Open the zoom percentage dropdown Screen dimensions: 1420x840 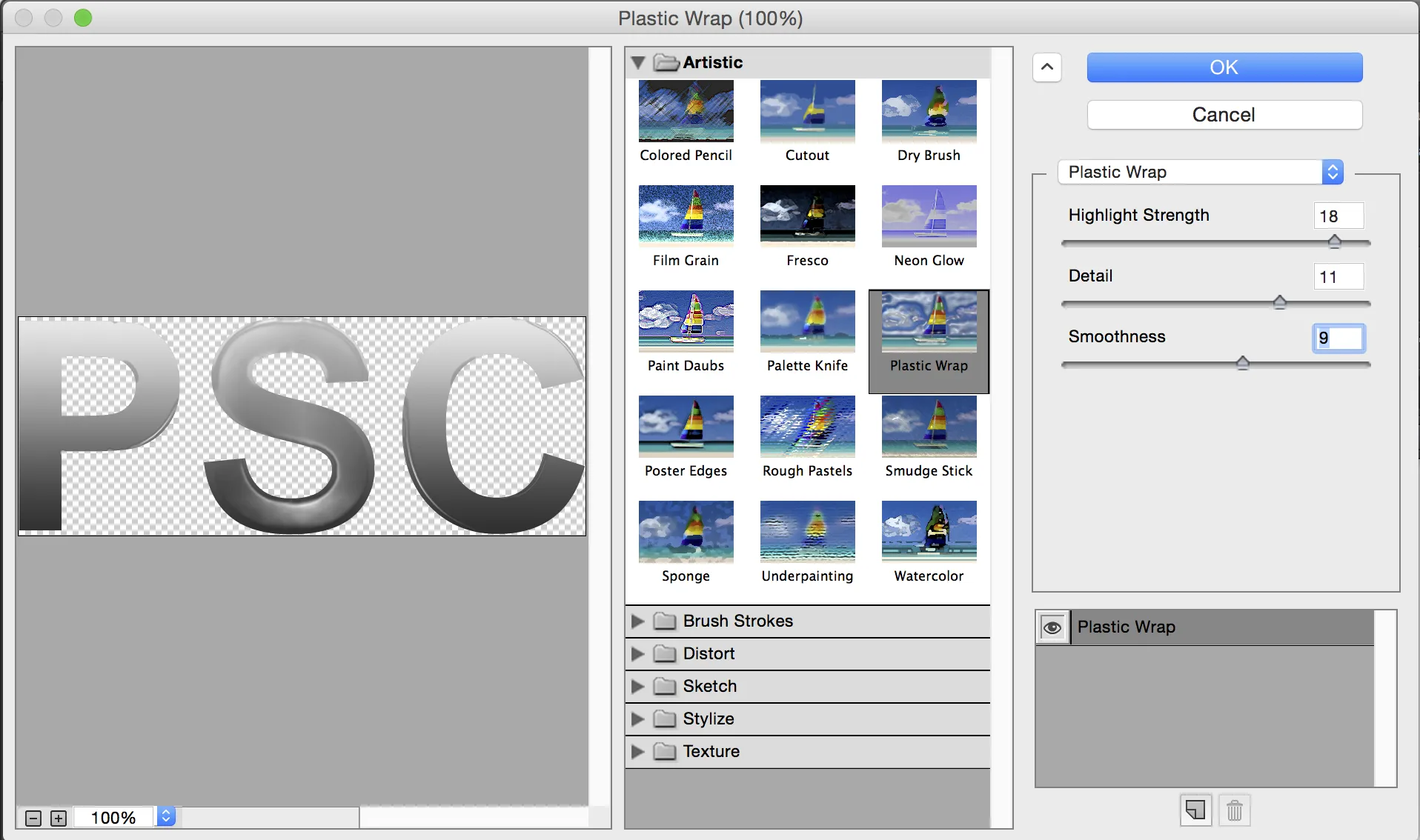coord(166,817)
